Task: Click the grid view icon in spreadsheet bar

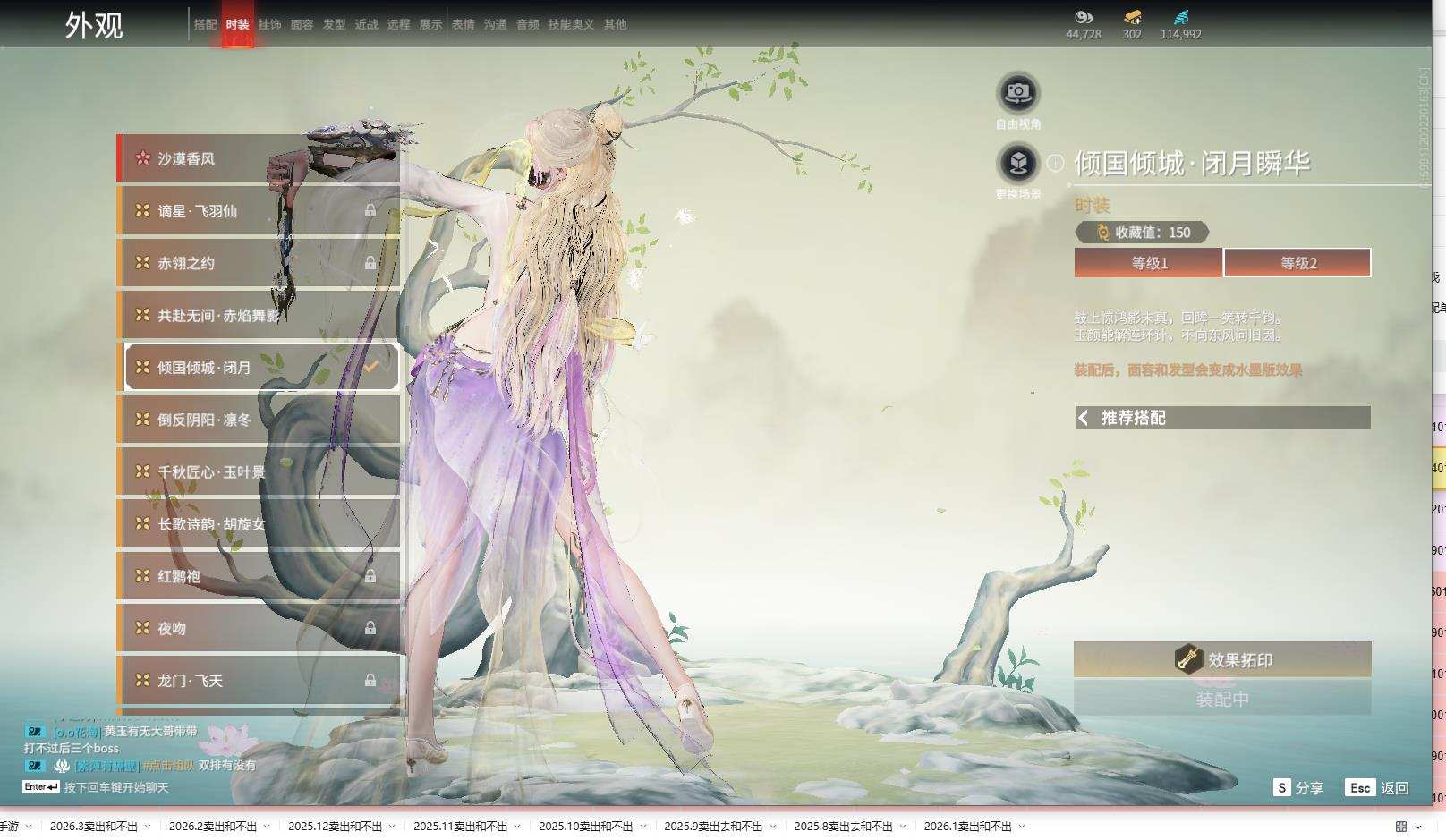Action: click(1401, 826)
